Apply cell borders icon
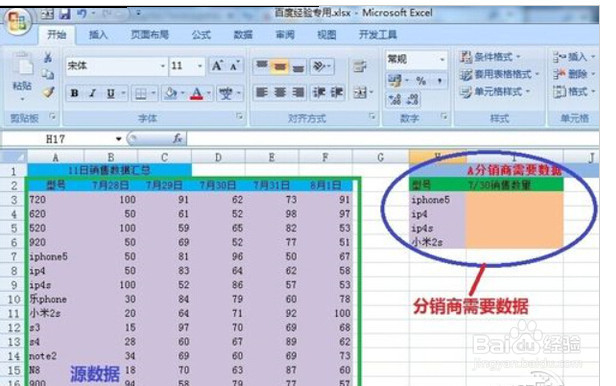Viewport: 616px width, 386px height. [141, 93]
